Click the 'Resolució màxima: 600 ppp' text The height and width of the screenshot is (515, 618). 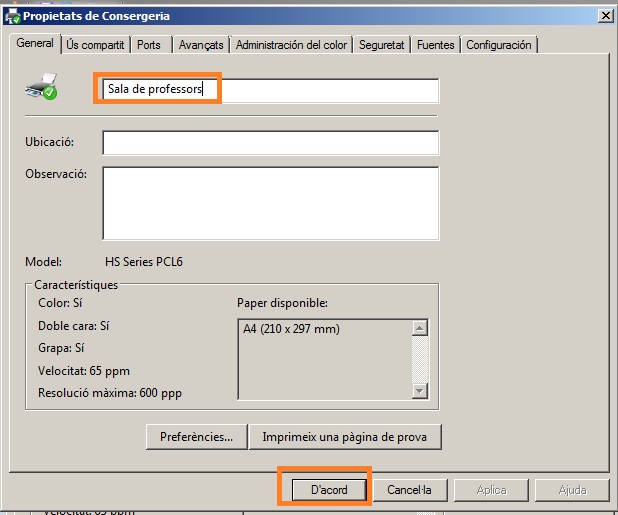[x=110, y=393]
